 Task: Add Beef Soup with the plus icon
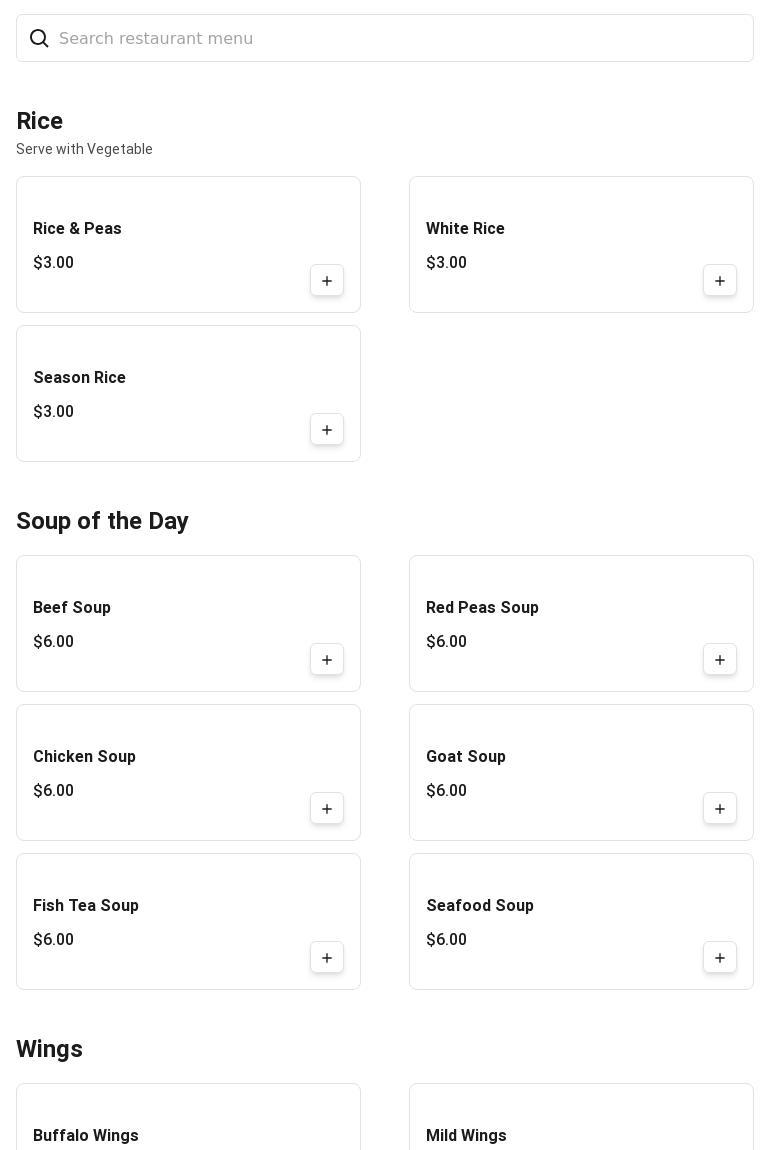pyautogui.click(x=327, y=660)
